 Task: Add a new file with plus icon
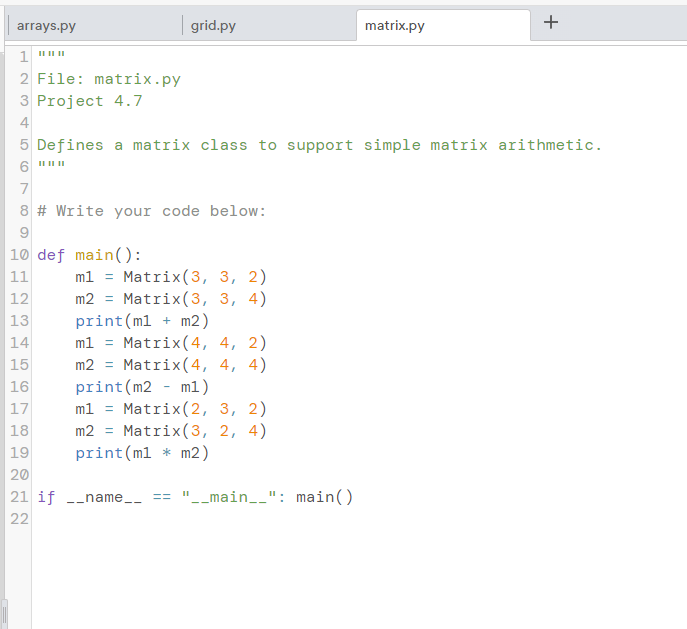pyautogui.click(x=551, y=22)
